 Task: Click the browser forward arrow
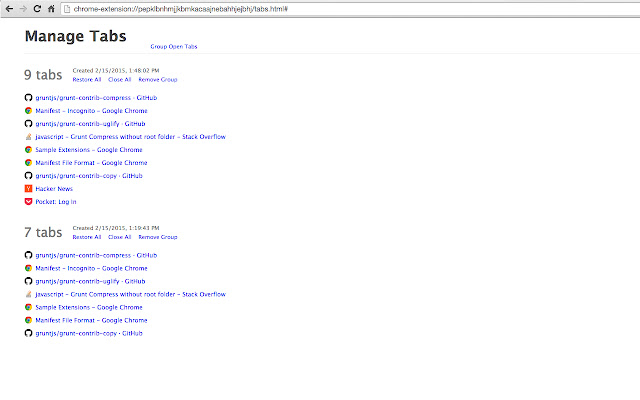23,9
